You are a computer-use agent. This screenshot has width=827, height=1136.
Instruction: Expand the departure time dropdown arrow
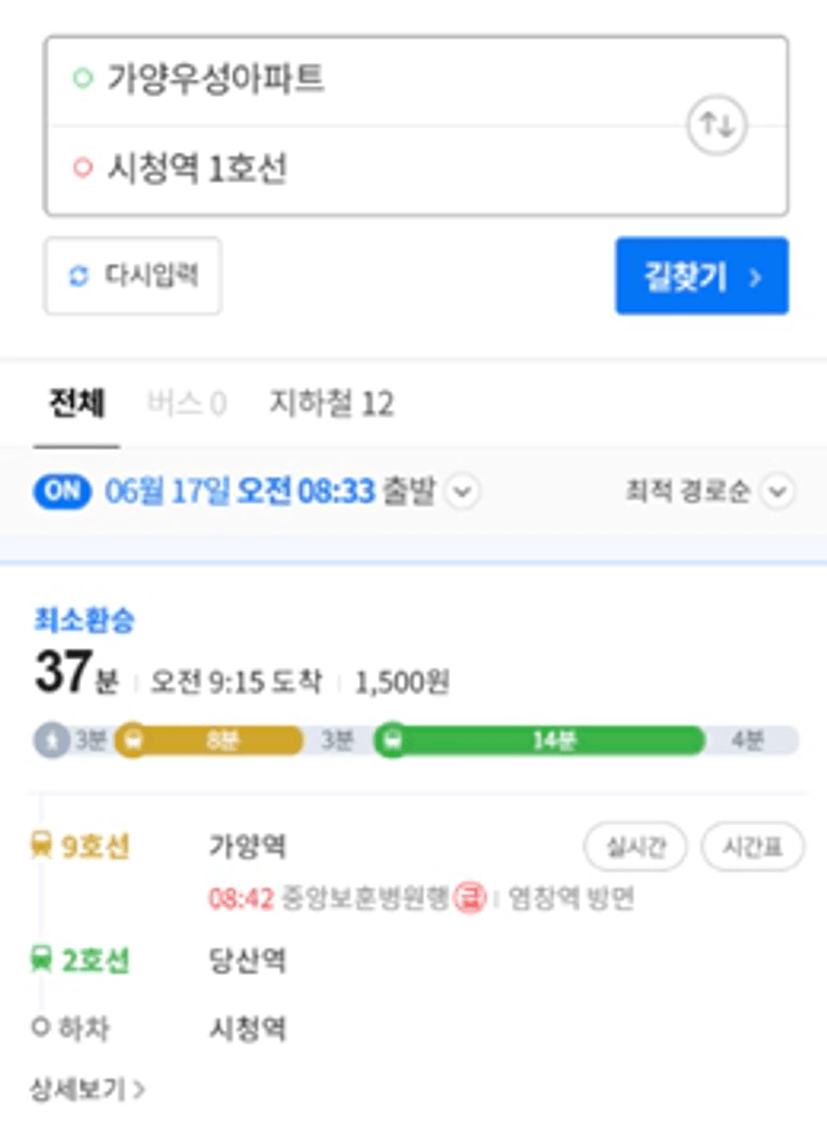click(x=462, y=492)
